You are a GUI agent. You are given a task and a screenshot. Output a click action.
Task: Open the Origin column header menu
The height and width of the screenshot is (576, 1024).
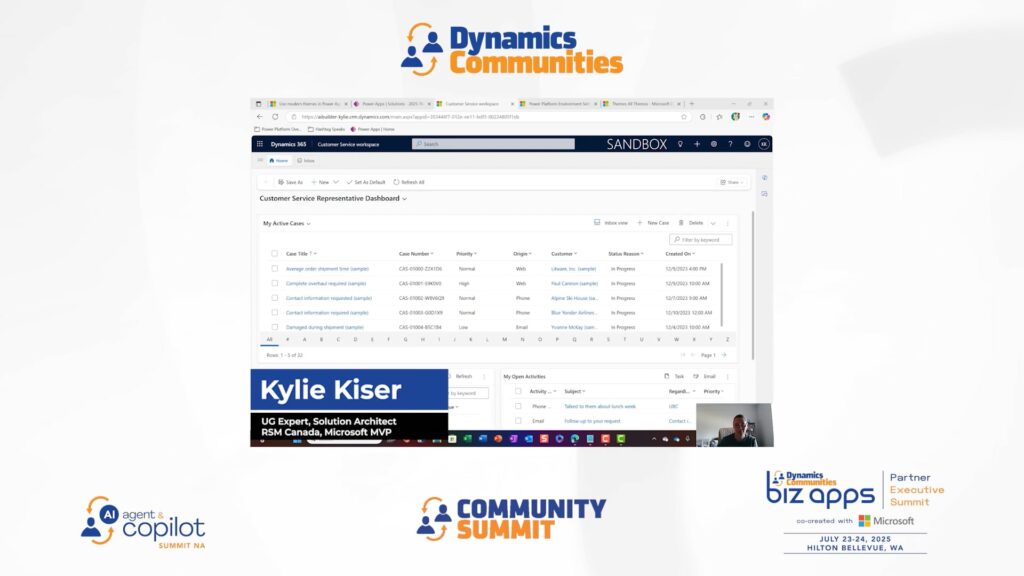[x=522, y=253]
